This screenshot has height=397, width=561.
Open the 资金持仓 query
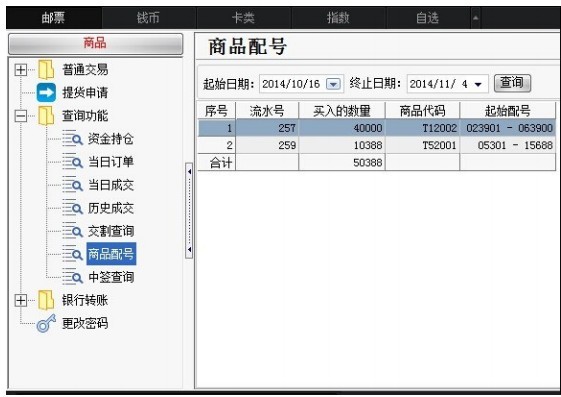111,139
